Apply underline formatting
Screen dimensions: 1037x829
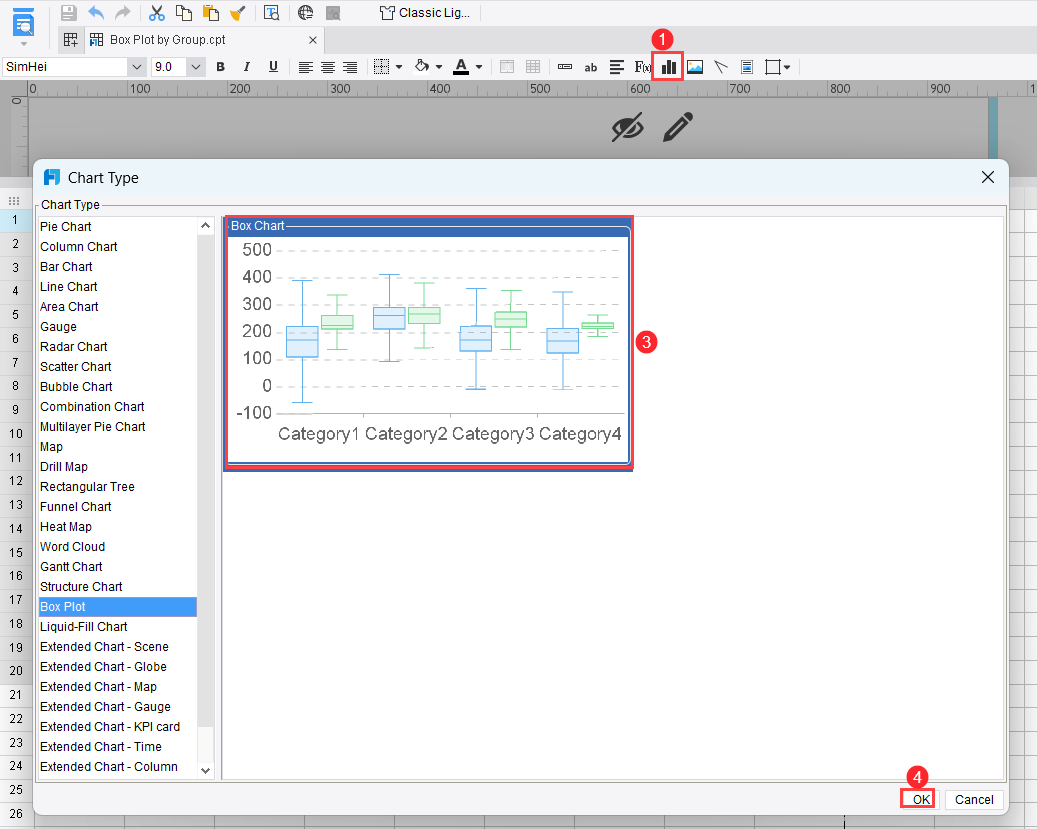click(273, 67)
